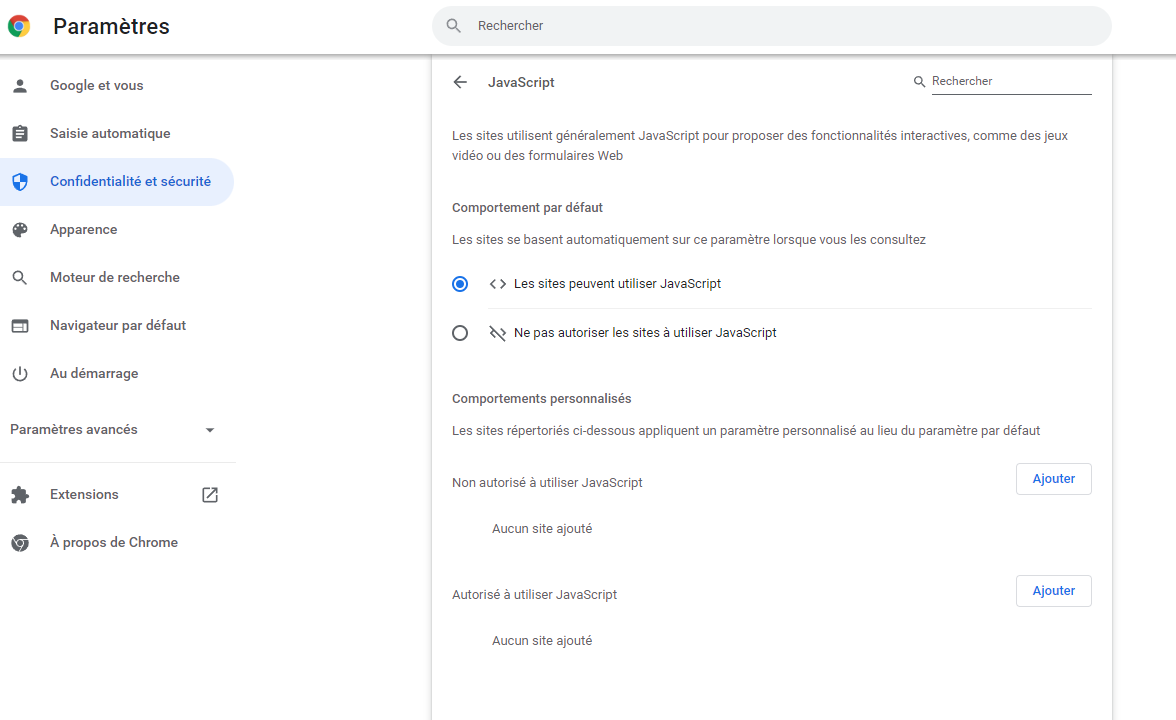Image resolution: width=1176 pixels, height=720 pixels.
Task: Open À propos de Chrome page
Action: point(117,543)
